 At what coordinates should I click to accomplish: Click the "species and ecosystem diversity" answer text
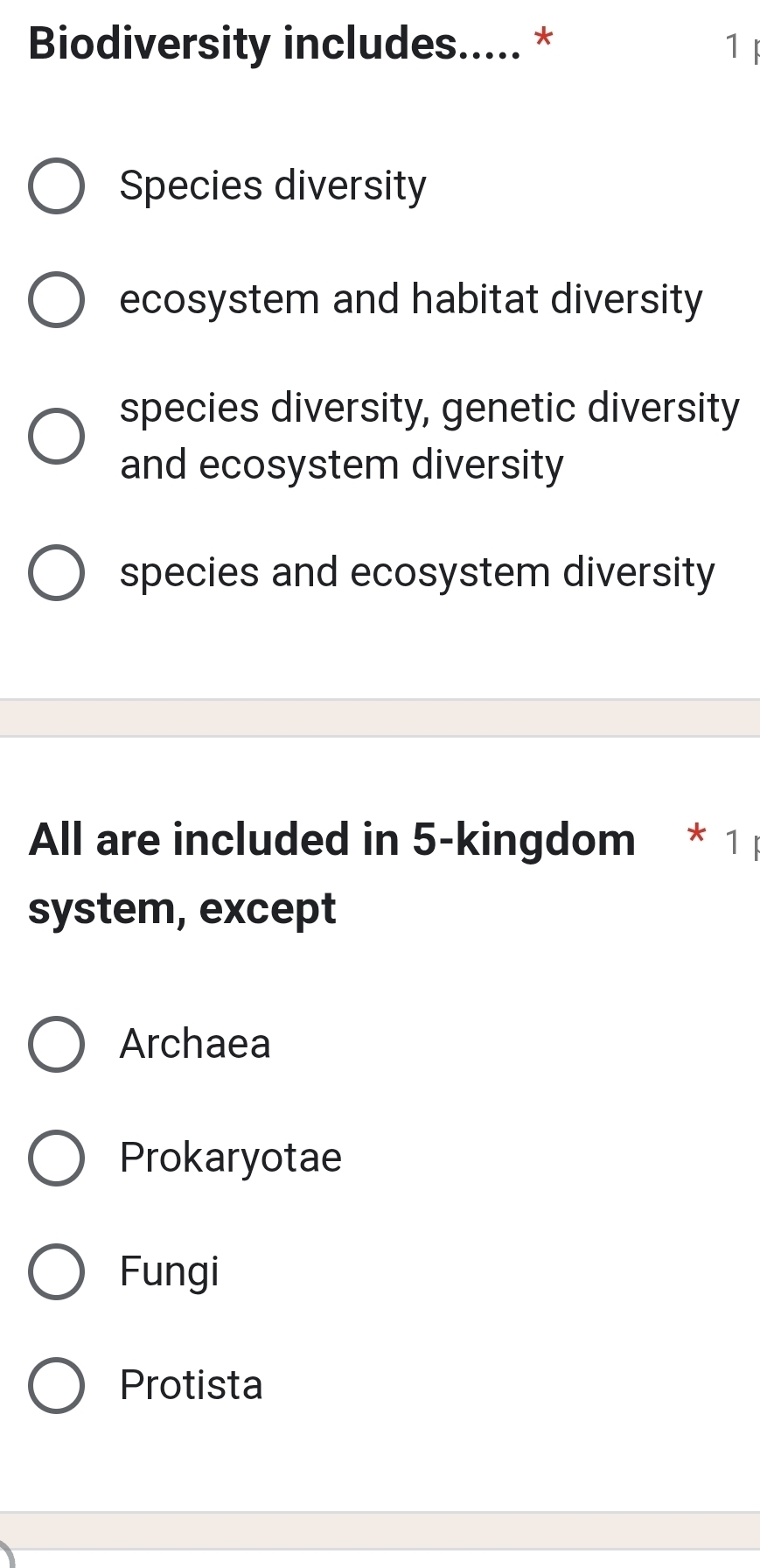417,573
